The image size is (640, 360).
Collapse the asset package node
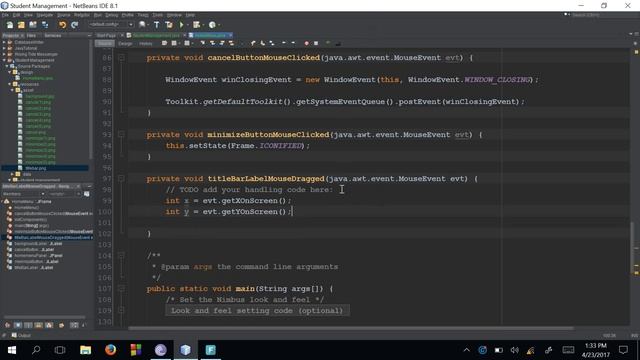click(x=13, y=90)
